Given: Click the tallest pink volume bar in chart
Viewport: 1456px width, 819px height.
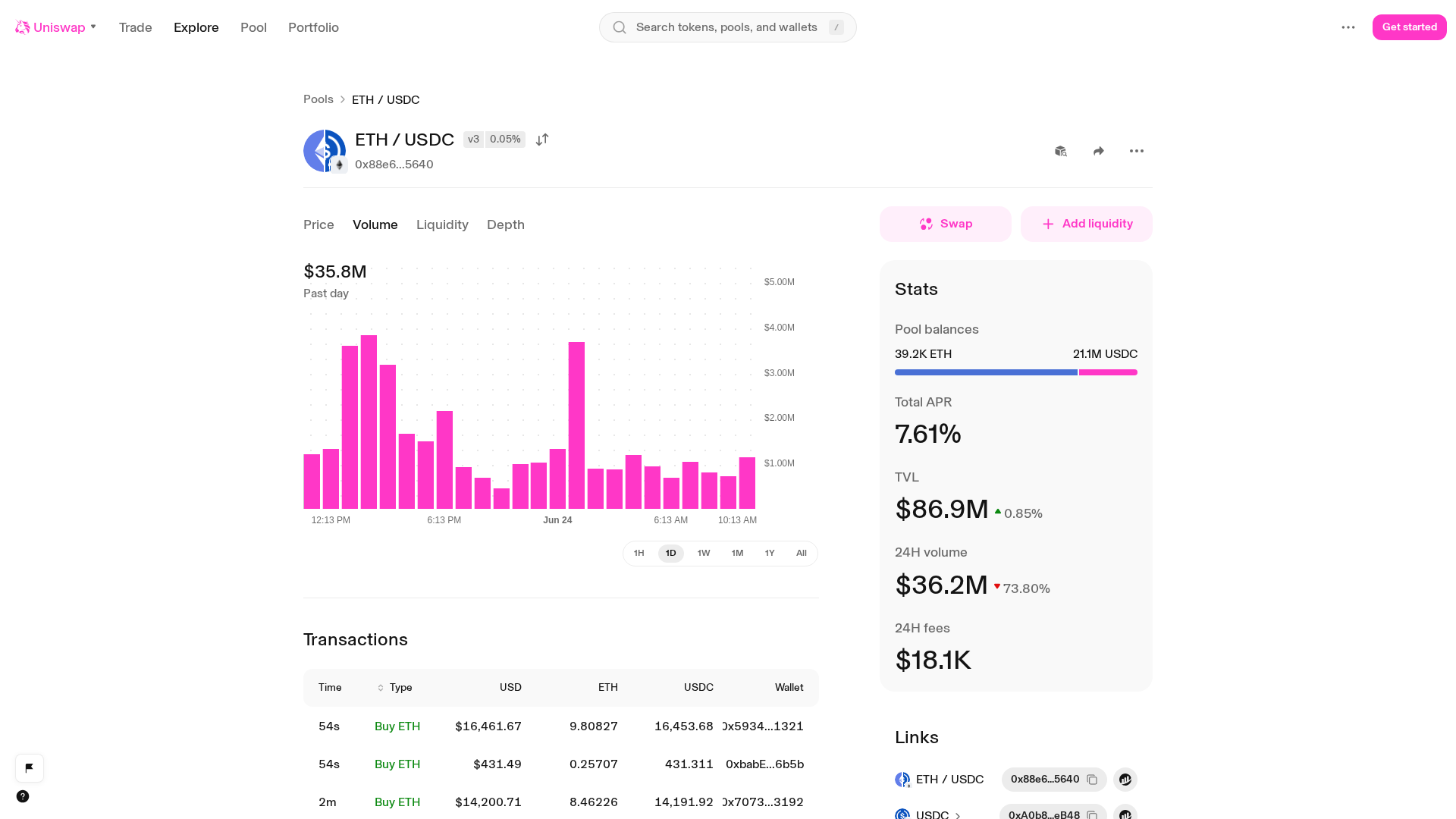Looking at the screenshot, I should 369,422.
